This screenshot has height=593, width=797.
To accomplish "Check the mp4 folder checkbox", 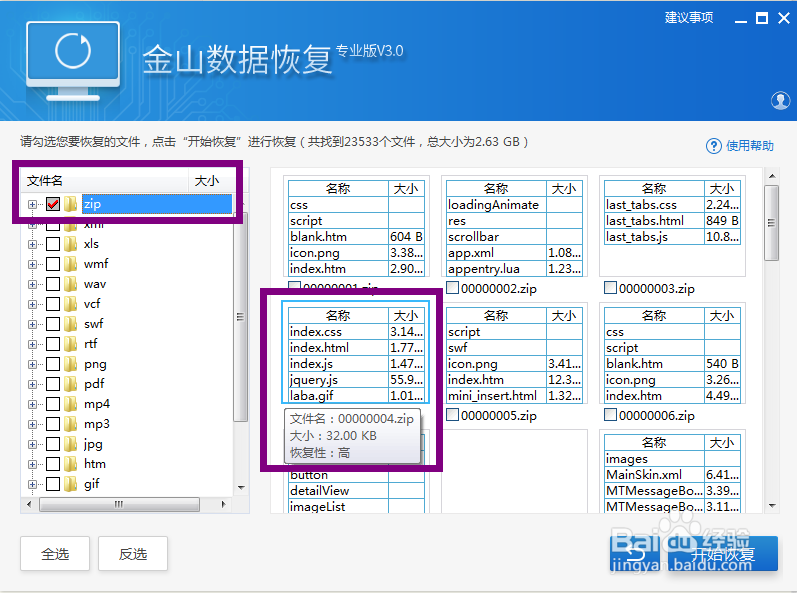I will (53, 404).
